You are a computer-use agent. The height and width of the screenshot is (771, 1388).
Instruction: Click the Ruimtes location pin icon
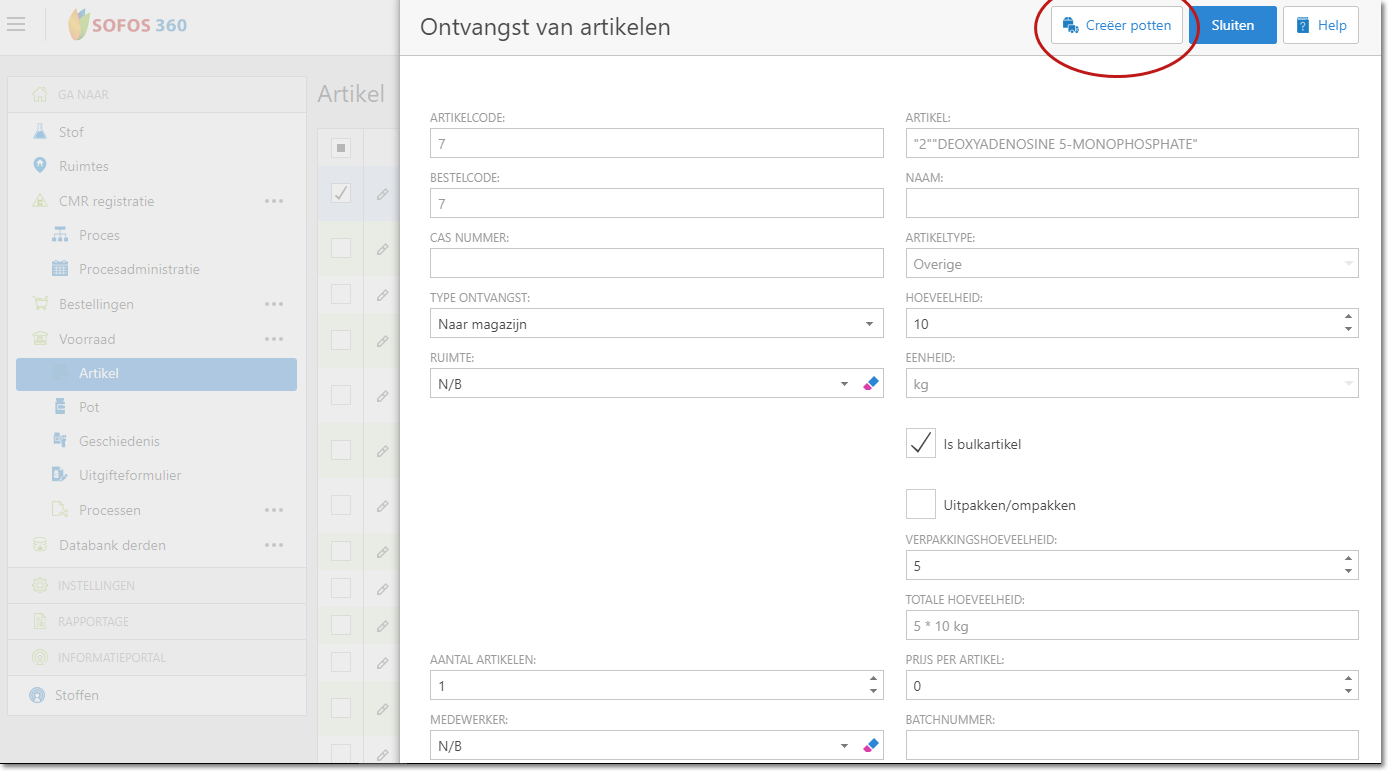pos(40,166)
